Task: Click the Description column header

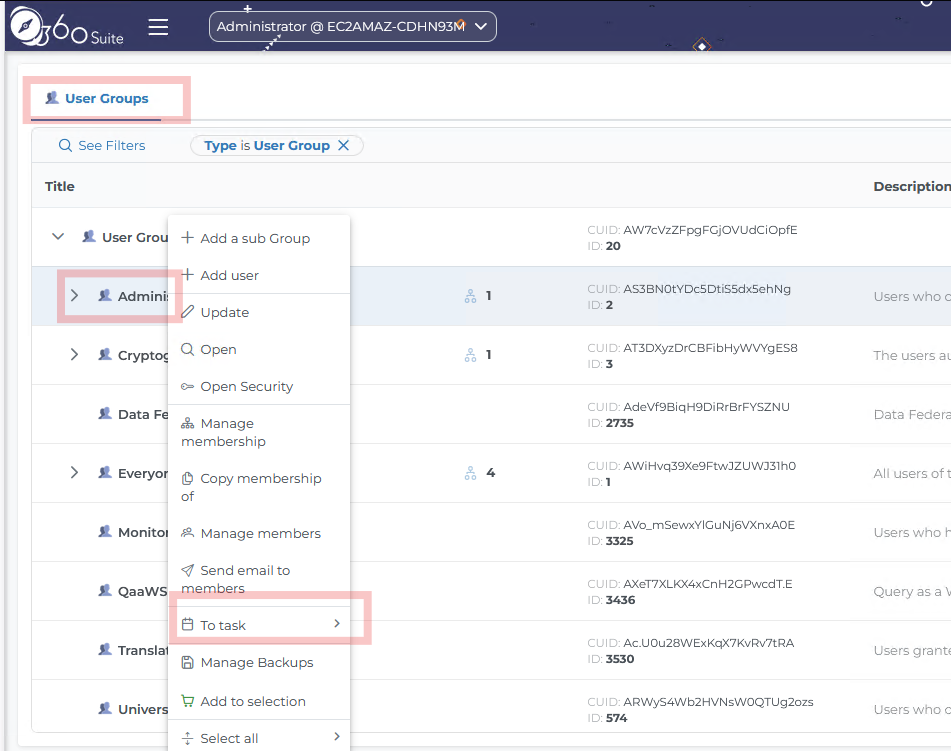Action: tap(912, 186)
